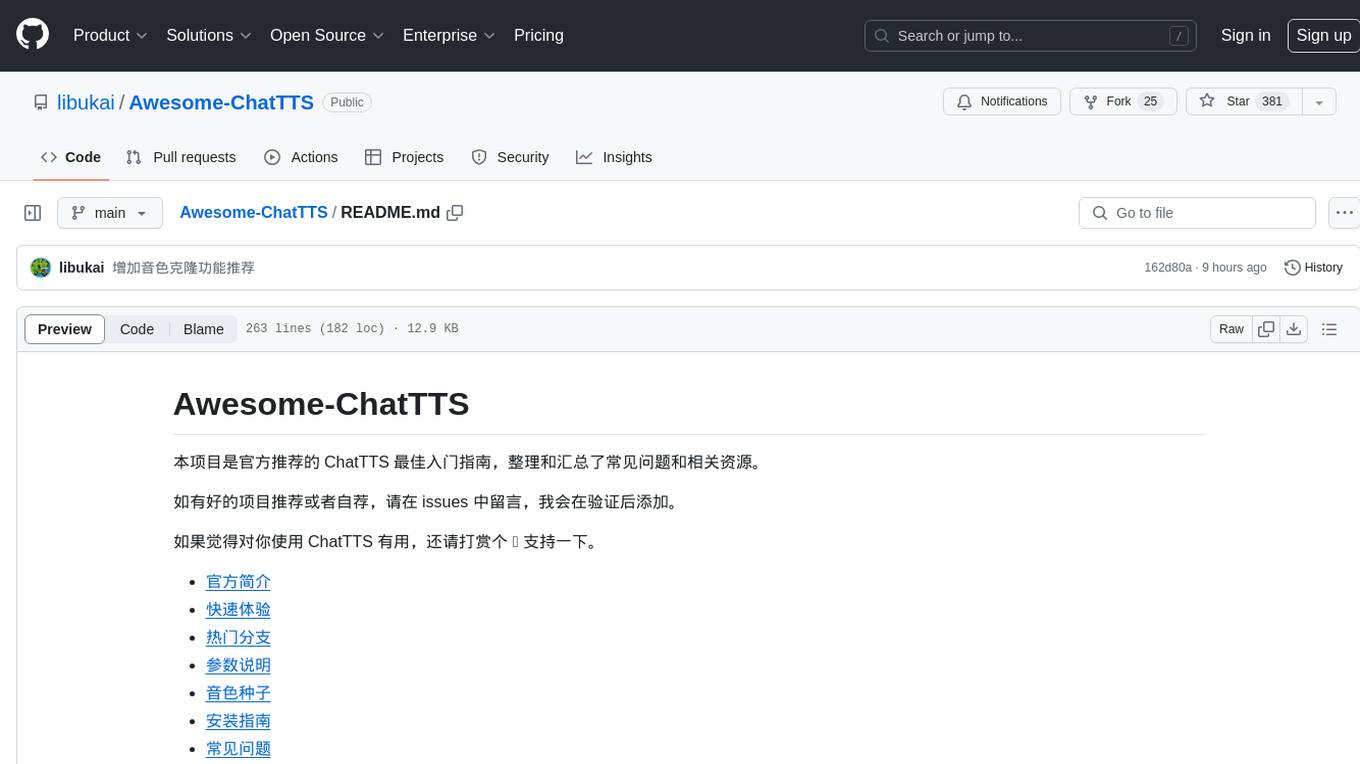Viewport: 1360px width, 764px height.
Task: Click the Awesome-ChatTTS README heading
Action: click(x=321, y=404)
